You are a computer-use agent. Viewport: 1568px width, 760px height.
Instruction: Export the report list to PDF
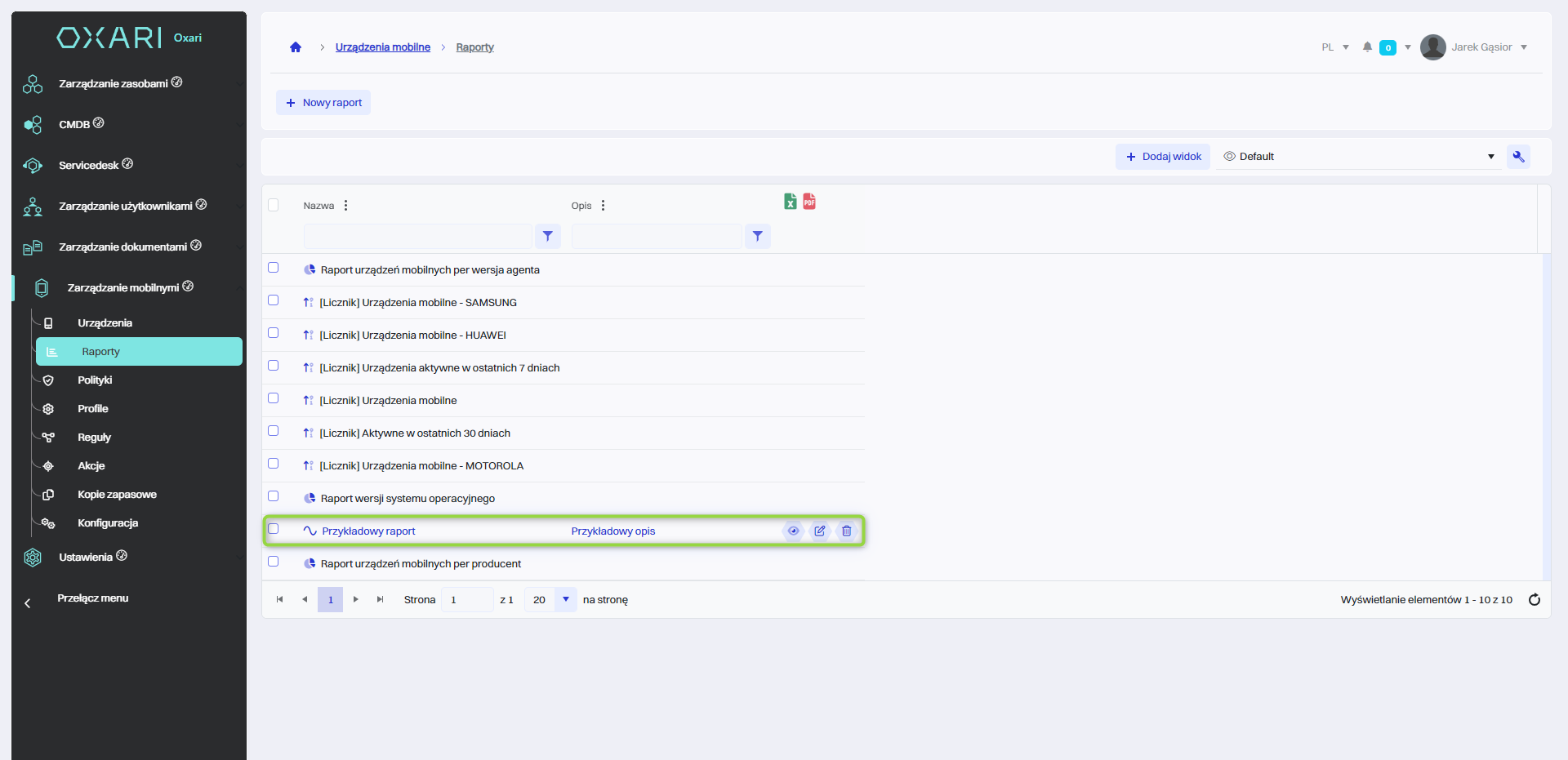[808, 202]
